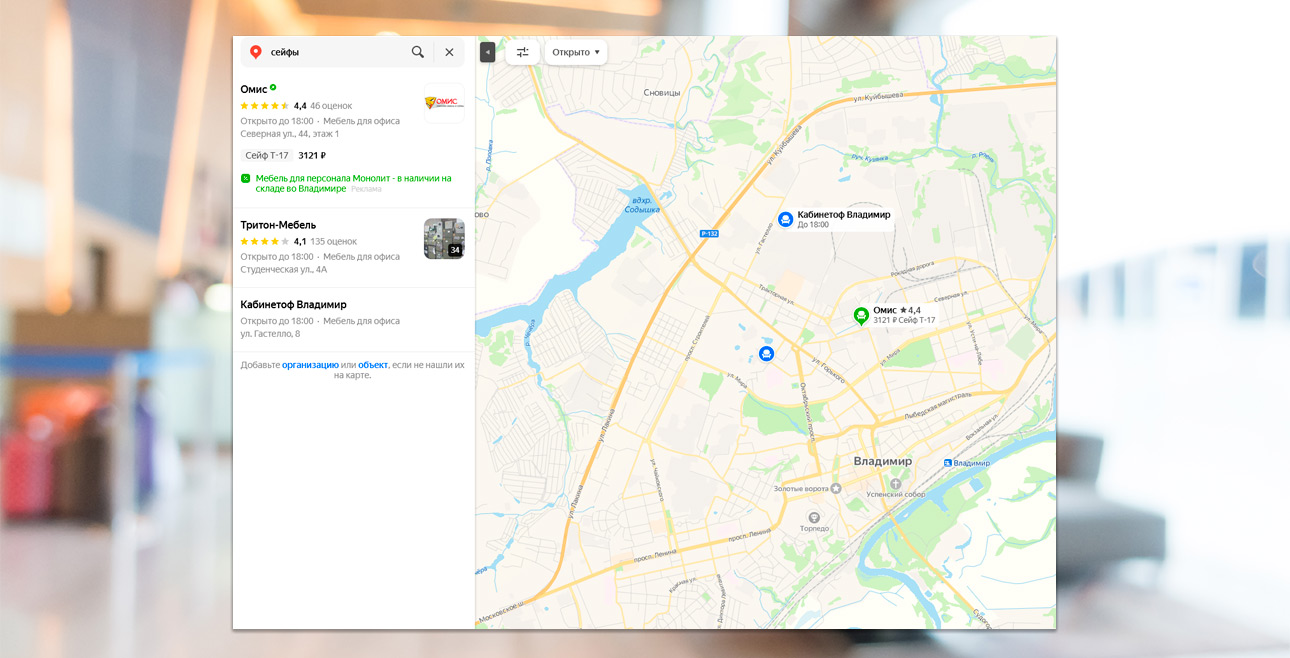Click the search magnifier icon

(x=418, y=52)
